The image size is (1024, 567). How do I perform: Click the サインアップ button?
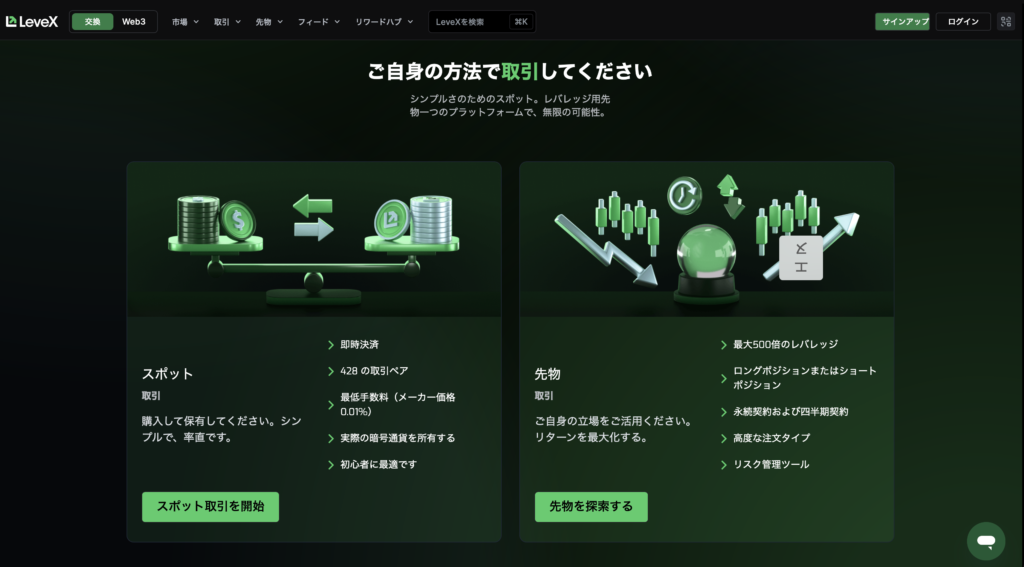(x=902, y=22)
